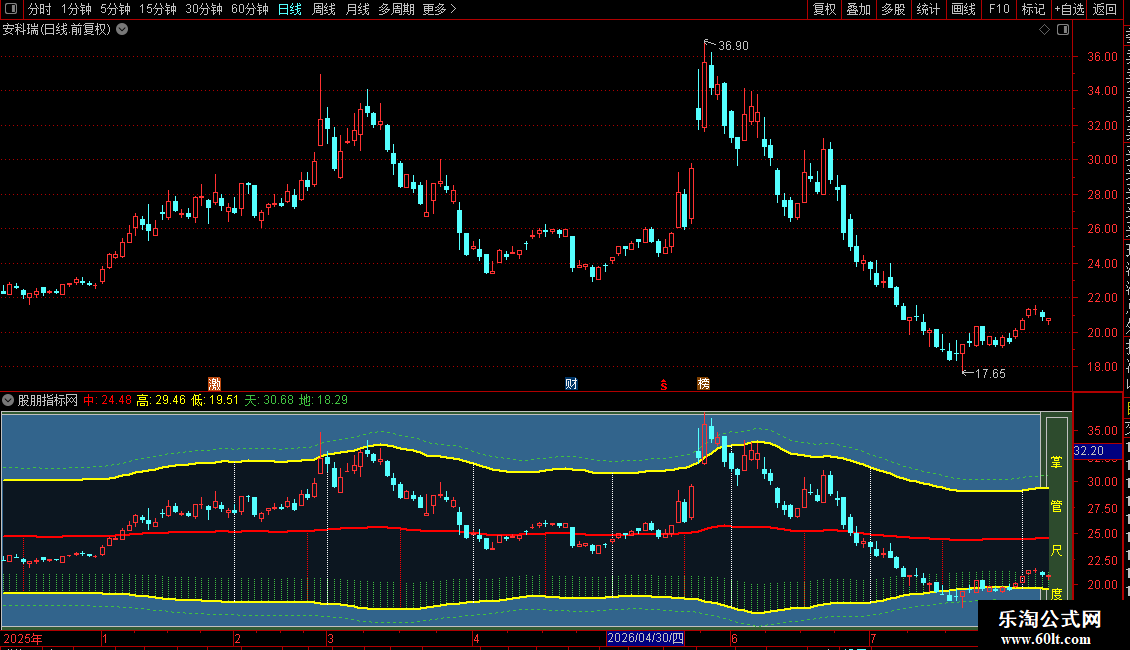Open indicator dropdown beside 股朋指标网
The image size is (1130, 650).
pos(8,400)
